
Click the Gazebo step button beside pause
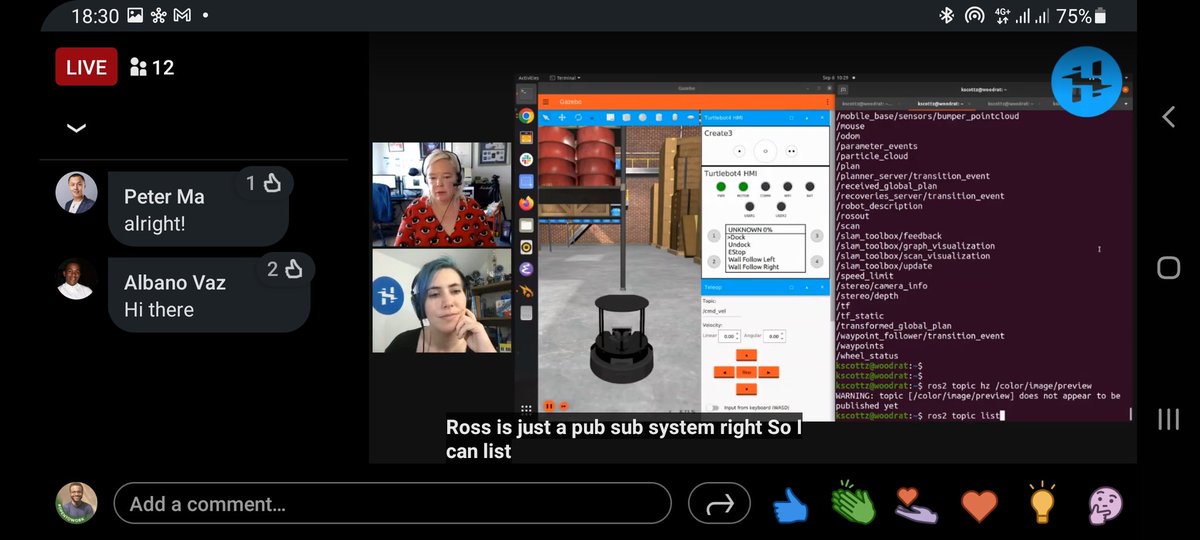pos(564,406)
